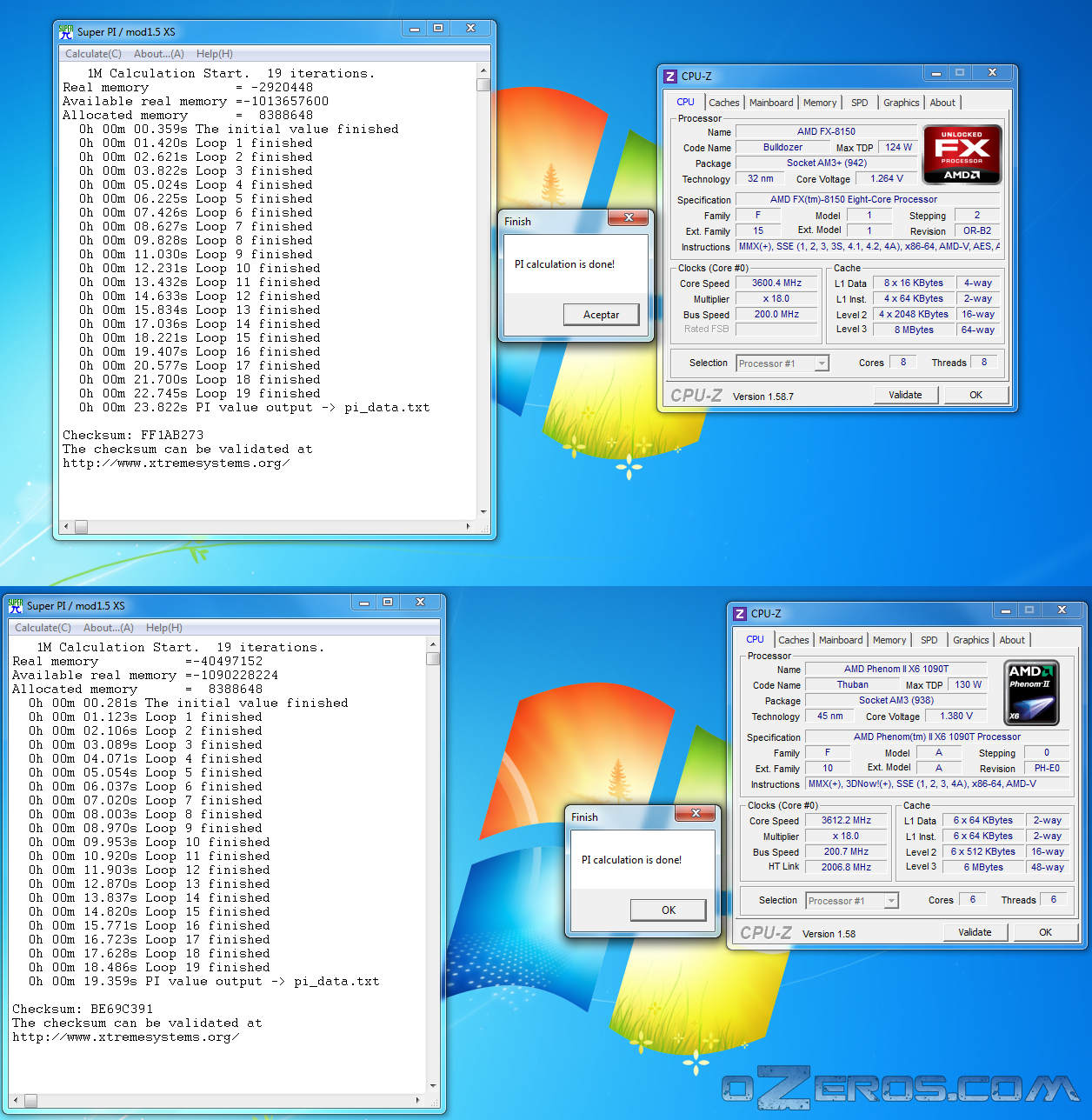Click the Level 2 cache value 6 x 512 KBytes
The image size is (1092, 1120).
tap(983, 852)
